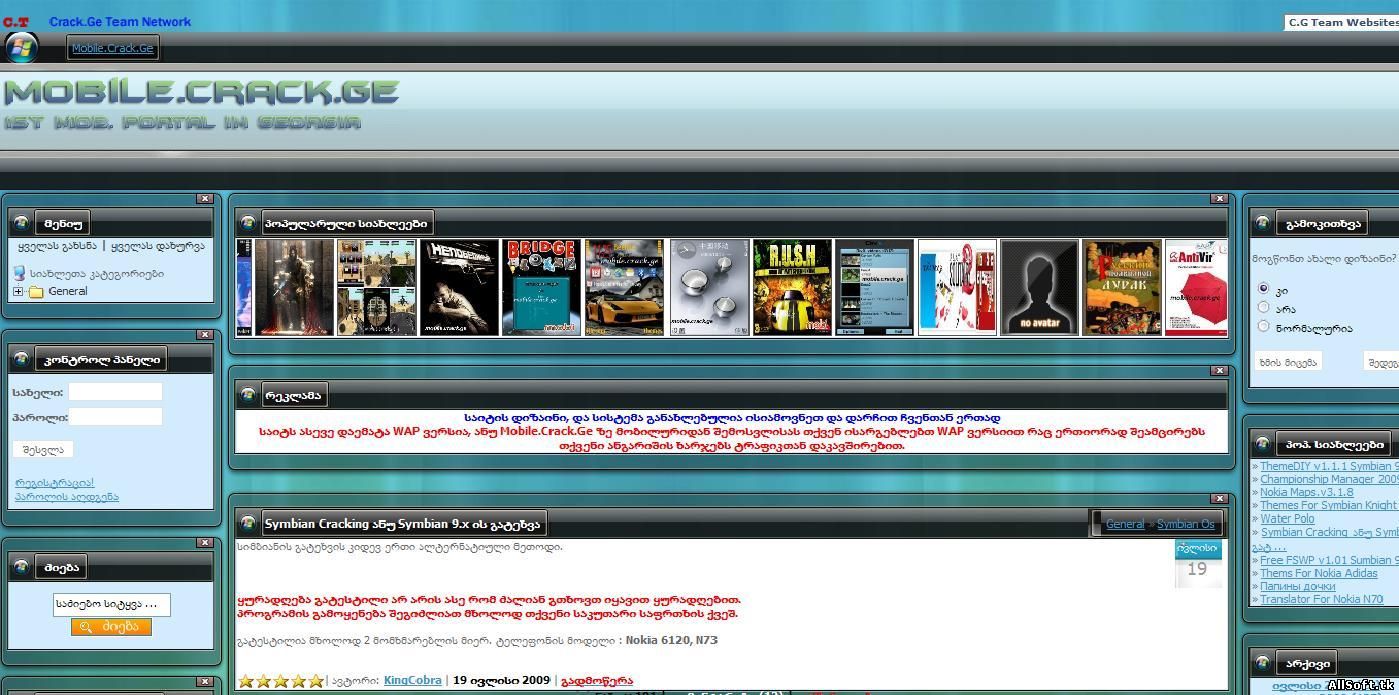This screenshot has width=1399, height=695.
Task: Open the Symbian Os breadcrumb link
Action: (1186, 524)
